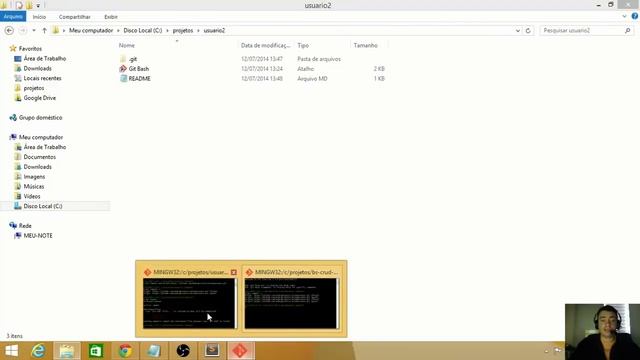Open projetos favorite folder
640x360 pixels.
33,88
